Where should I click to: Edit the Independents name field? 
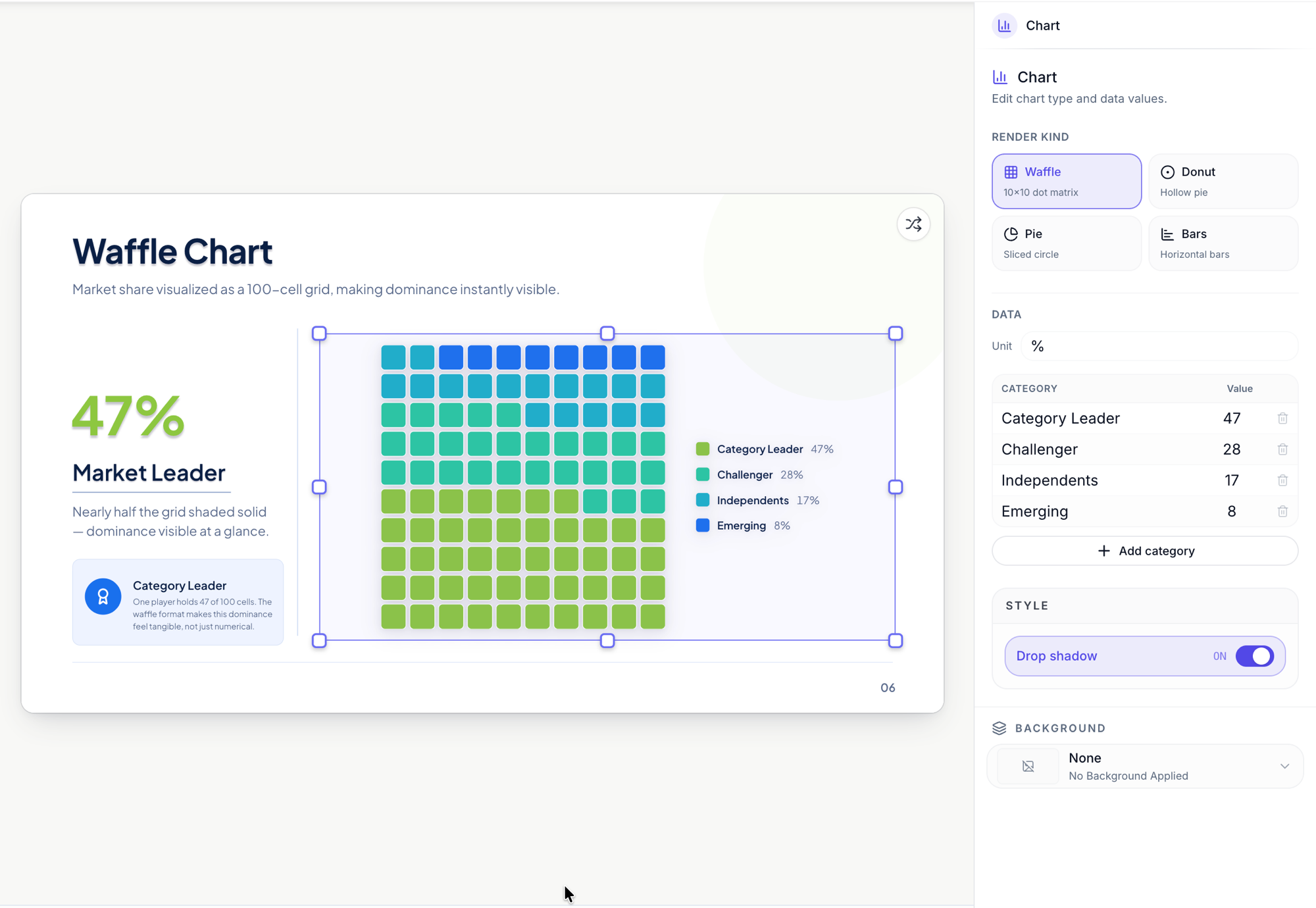coord(1050,480)
